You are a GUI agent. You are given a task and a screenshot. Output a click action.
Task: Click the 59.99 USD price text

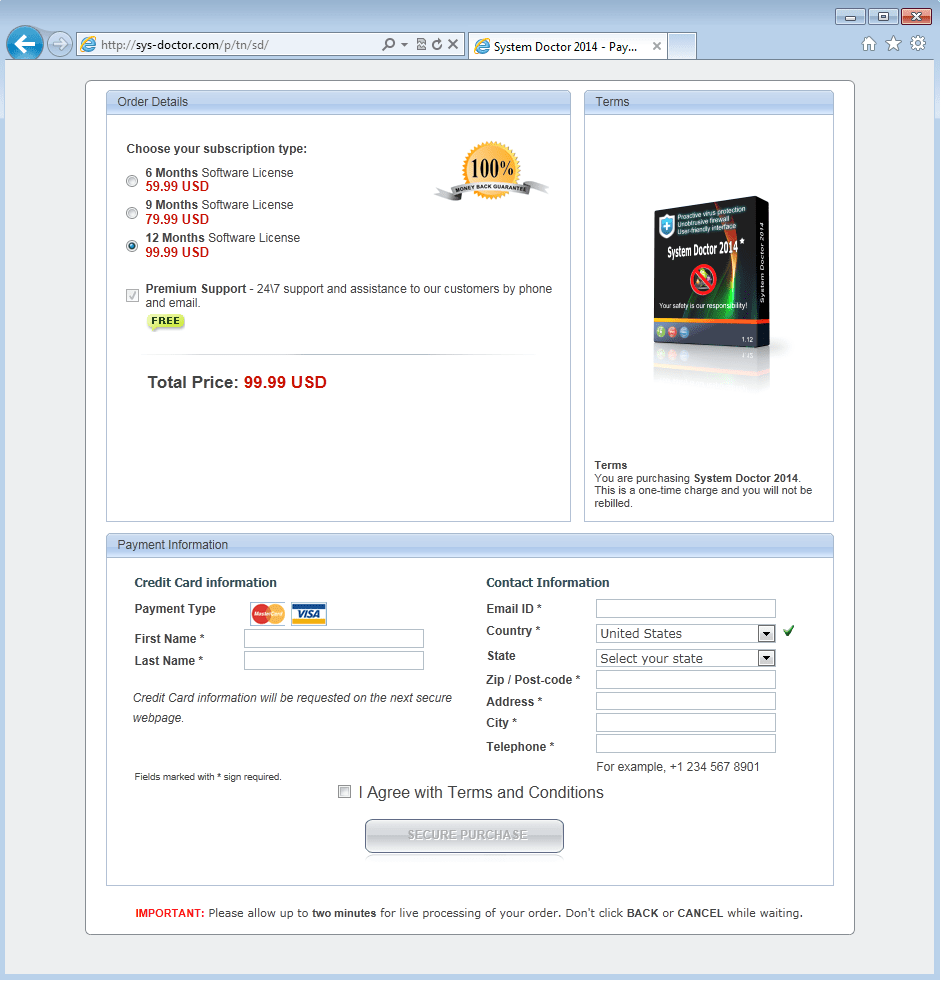(x=177, y=187)
